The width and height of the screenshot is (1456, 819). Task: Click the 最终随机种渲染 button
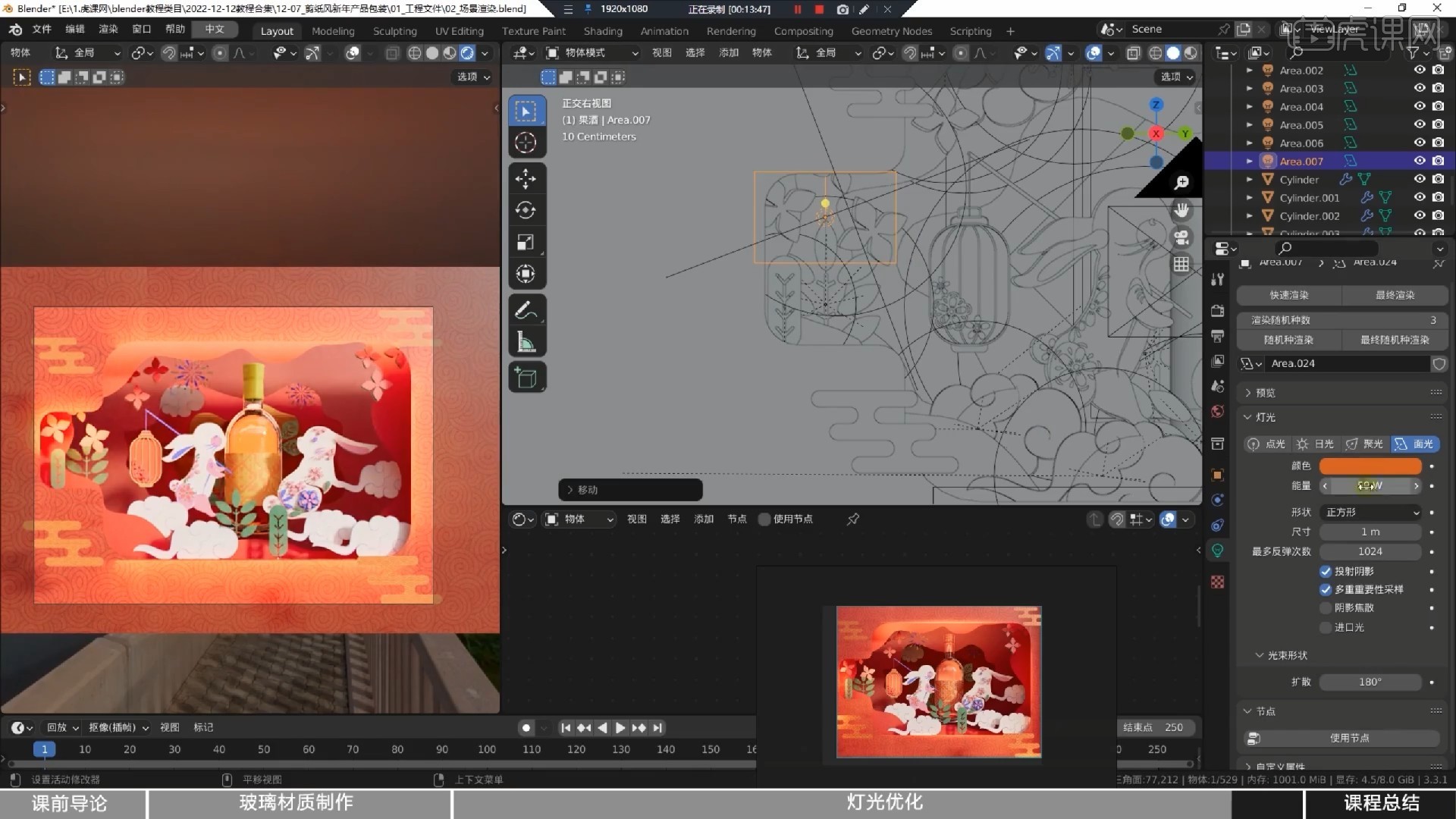tap(1395, 340)
